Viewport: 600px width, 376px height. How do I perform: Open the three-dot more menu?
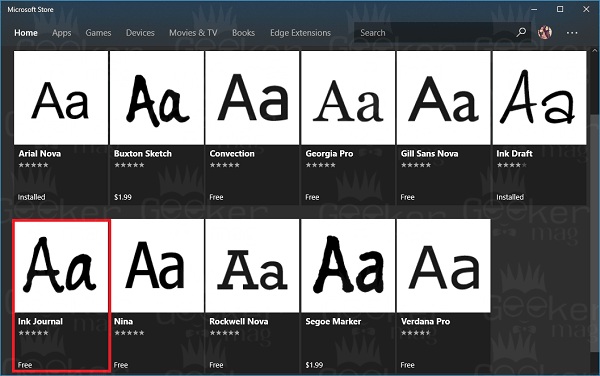[572, 33]
